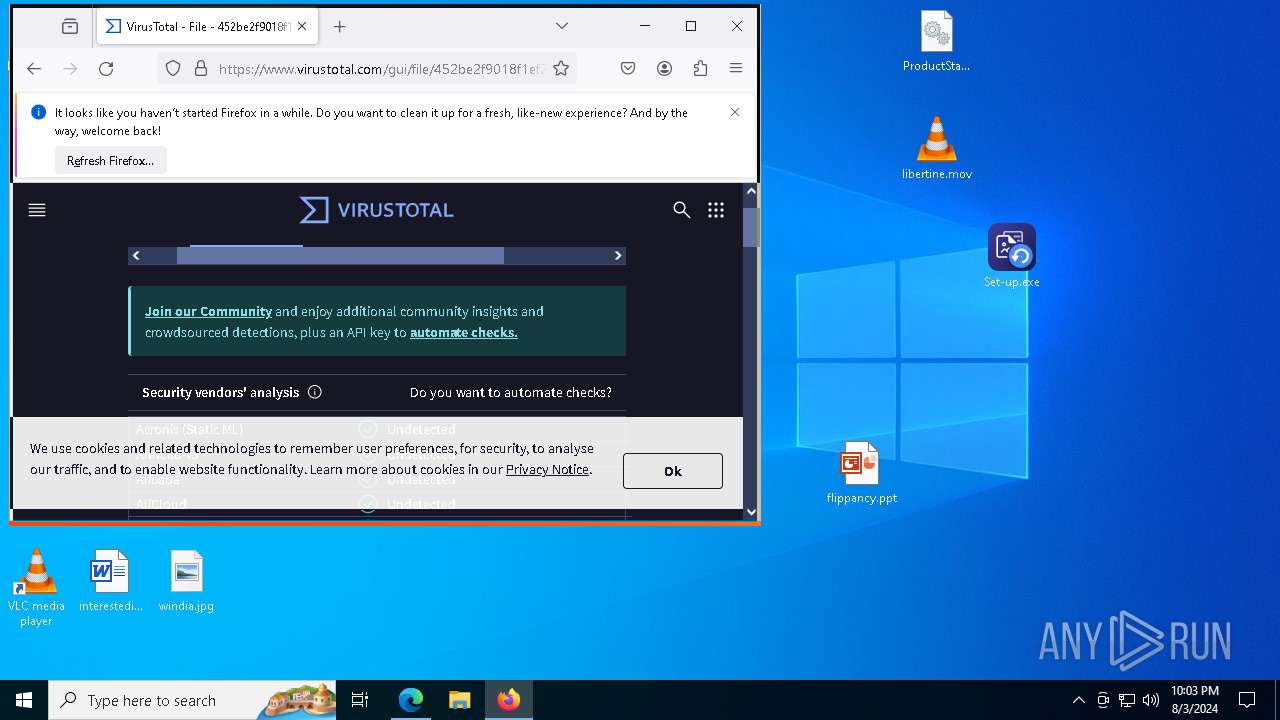
Task: Select flippancy.ppt on the desktop
Action: [x=861, y=472]
